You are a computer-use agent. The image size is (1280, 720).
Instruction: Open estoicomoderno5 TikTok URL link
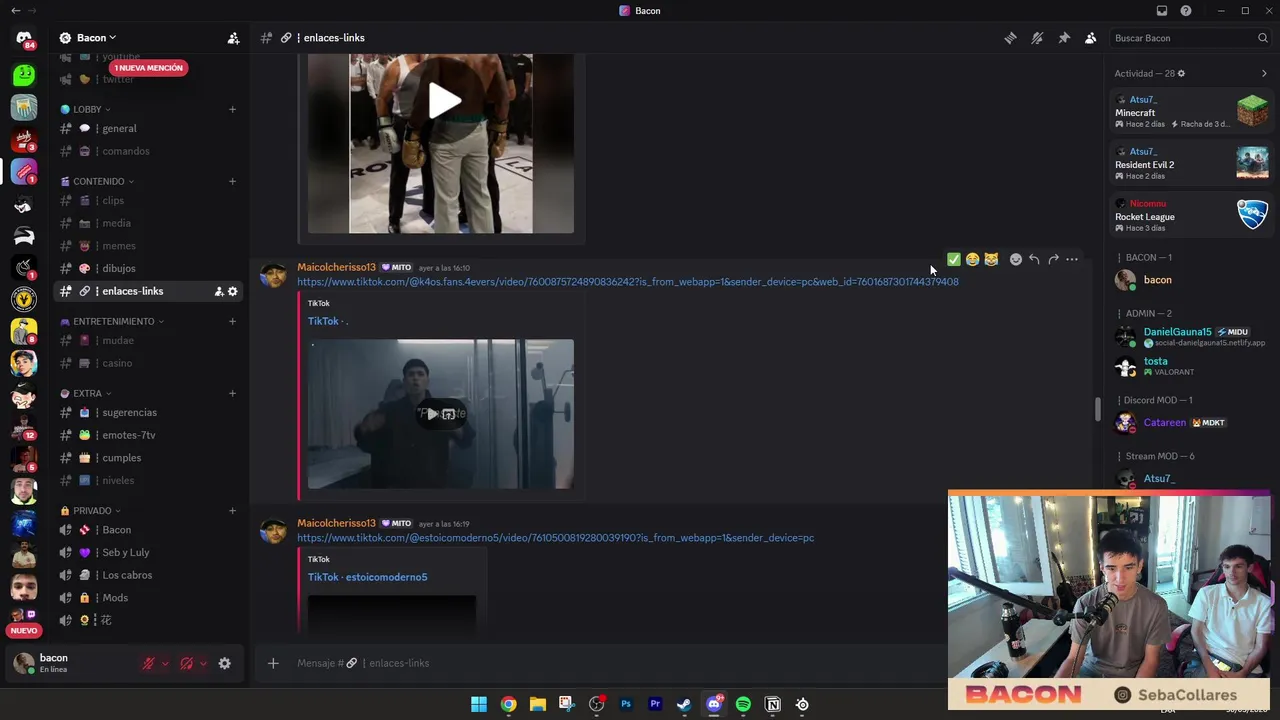point(555,538)
